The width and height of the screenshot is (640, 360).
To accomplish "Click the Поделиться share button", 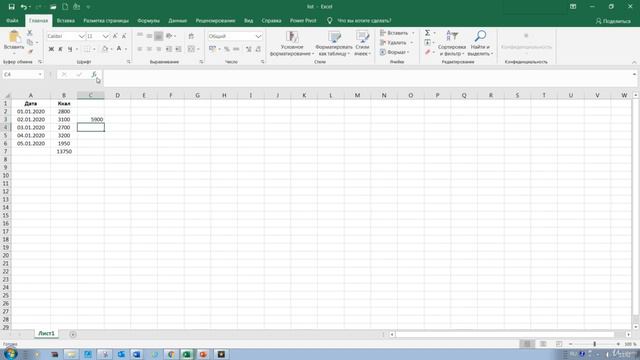I will [613, 21].
